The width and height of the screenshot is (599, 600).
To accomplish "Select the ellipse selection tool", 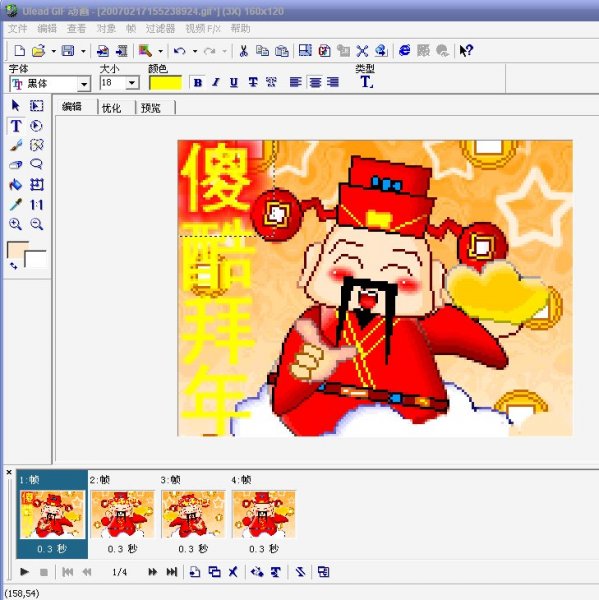I will click(36, 126).
